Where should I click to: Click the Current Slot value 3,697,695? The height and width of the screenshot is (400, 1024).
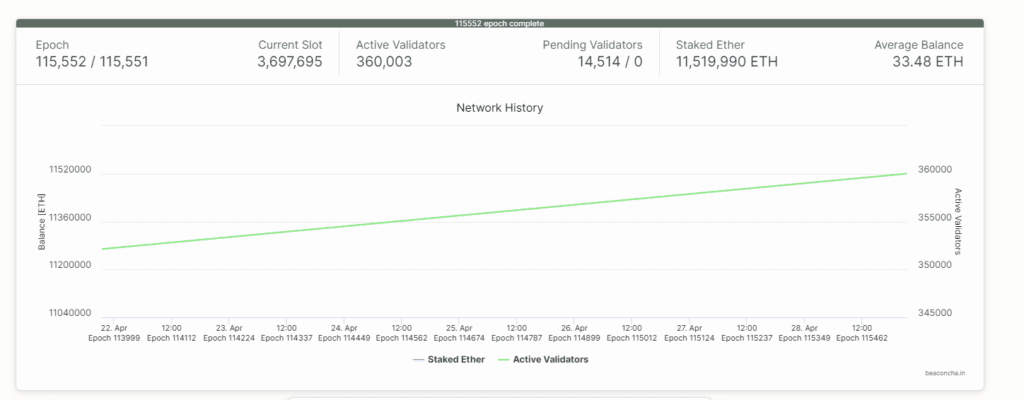click(290, 62)
